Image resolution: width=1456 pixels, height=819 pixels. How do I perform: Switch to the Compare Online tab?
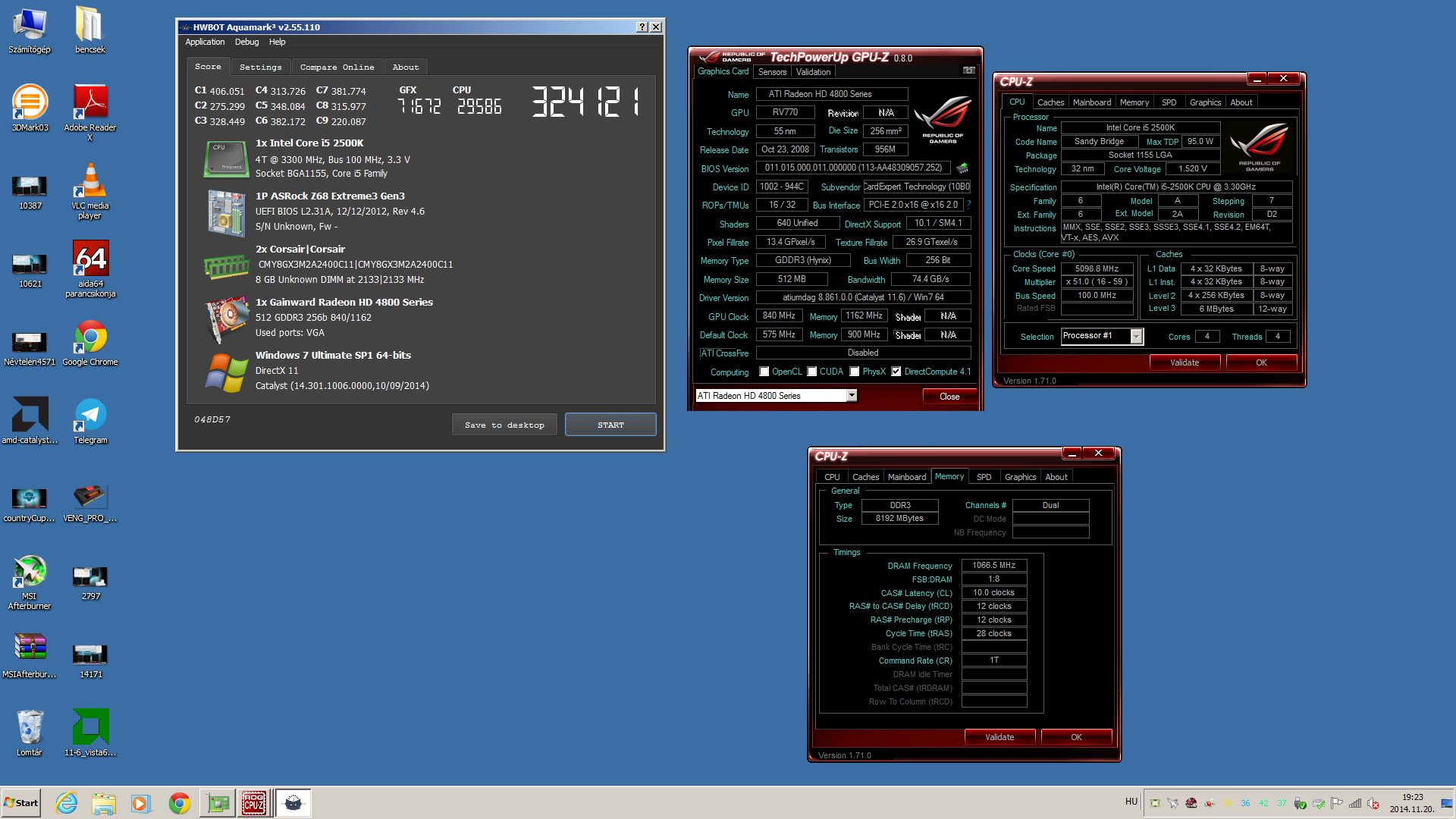pos(337,67)
